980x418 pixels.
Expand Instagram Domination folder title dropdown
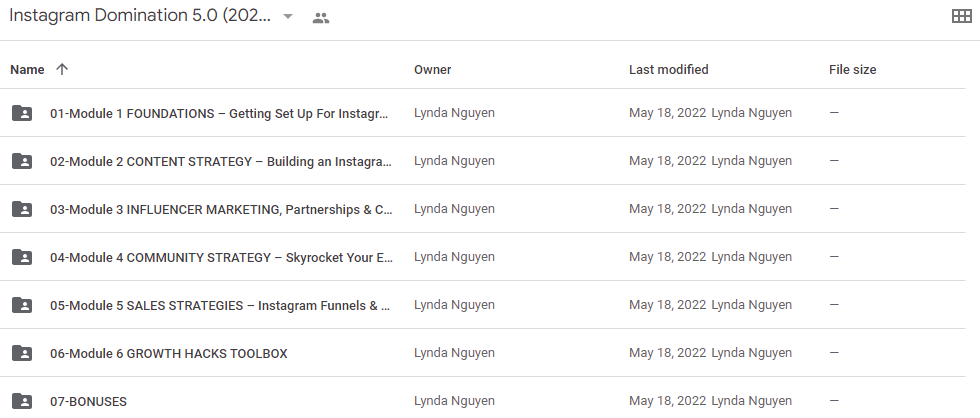coord(288,17)
